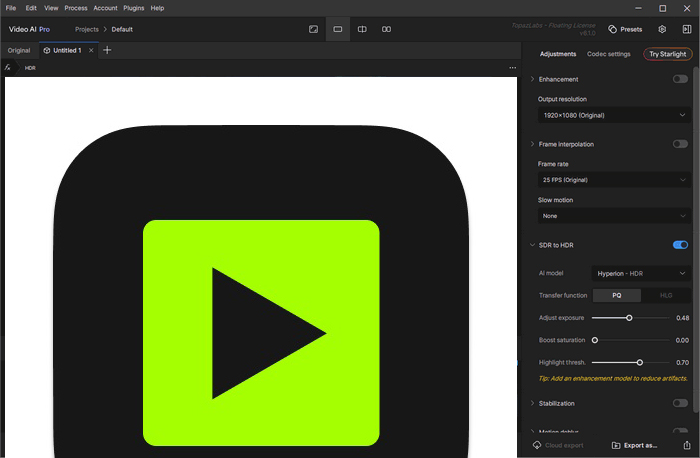Open the Help menu
Screen dimensions: 700x458
pyautogui.click(x=157, y=8)
